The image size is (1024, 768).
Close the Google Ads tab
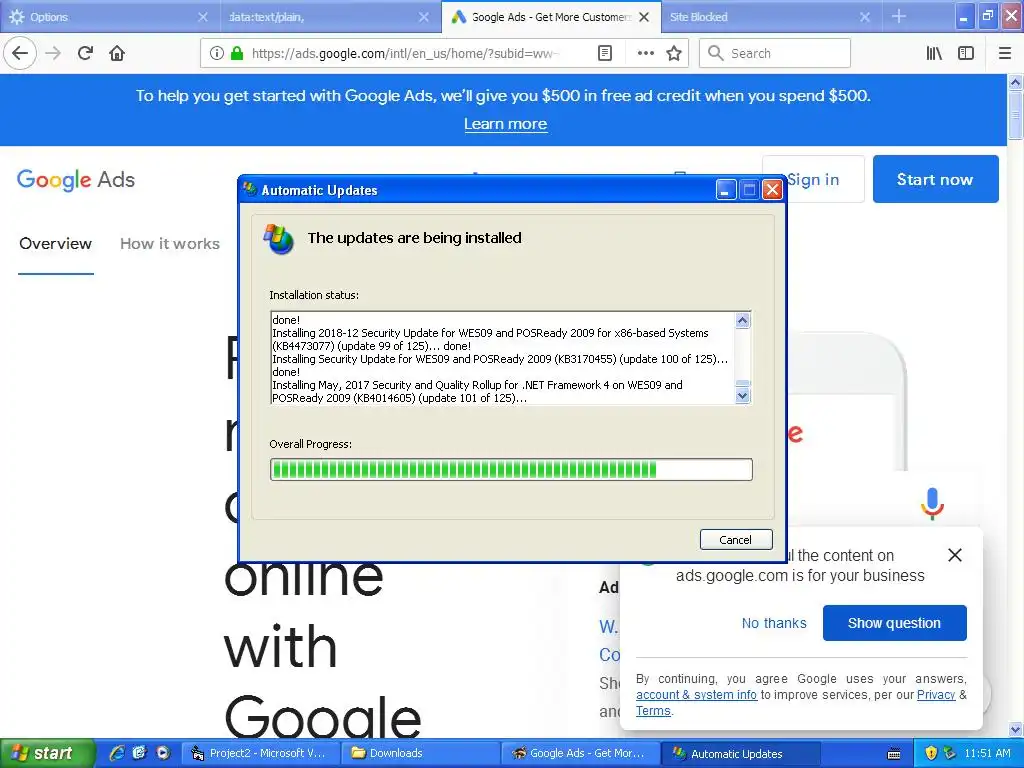(644, 17)
